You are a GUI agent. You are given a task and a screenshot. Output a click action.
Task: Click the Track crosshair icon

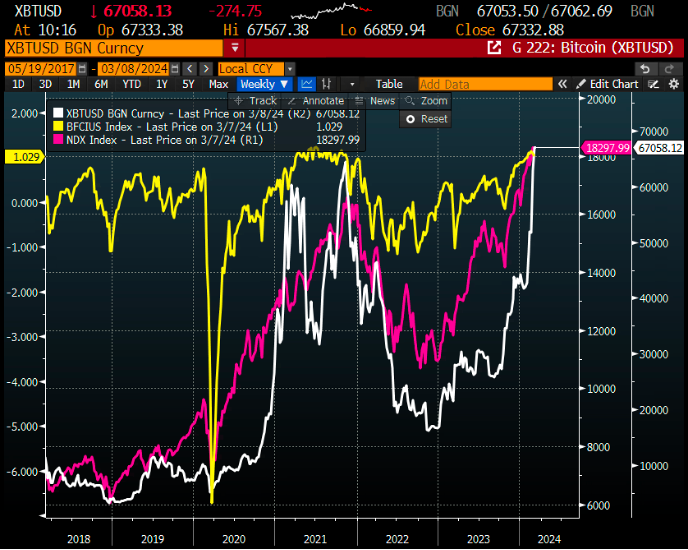(238, 101)
